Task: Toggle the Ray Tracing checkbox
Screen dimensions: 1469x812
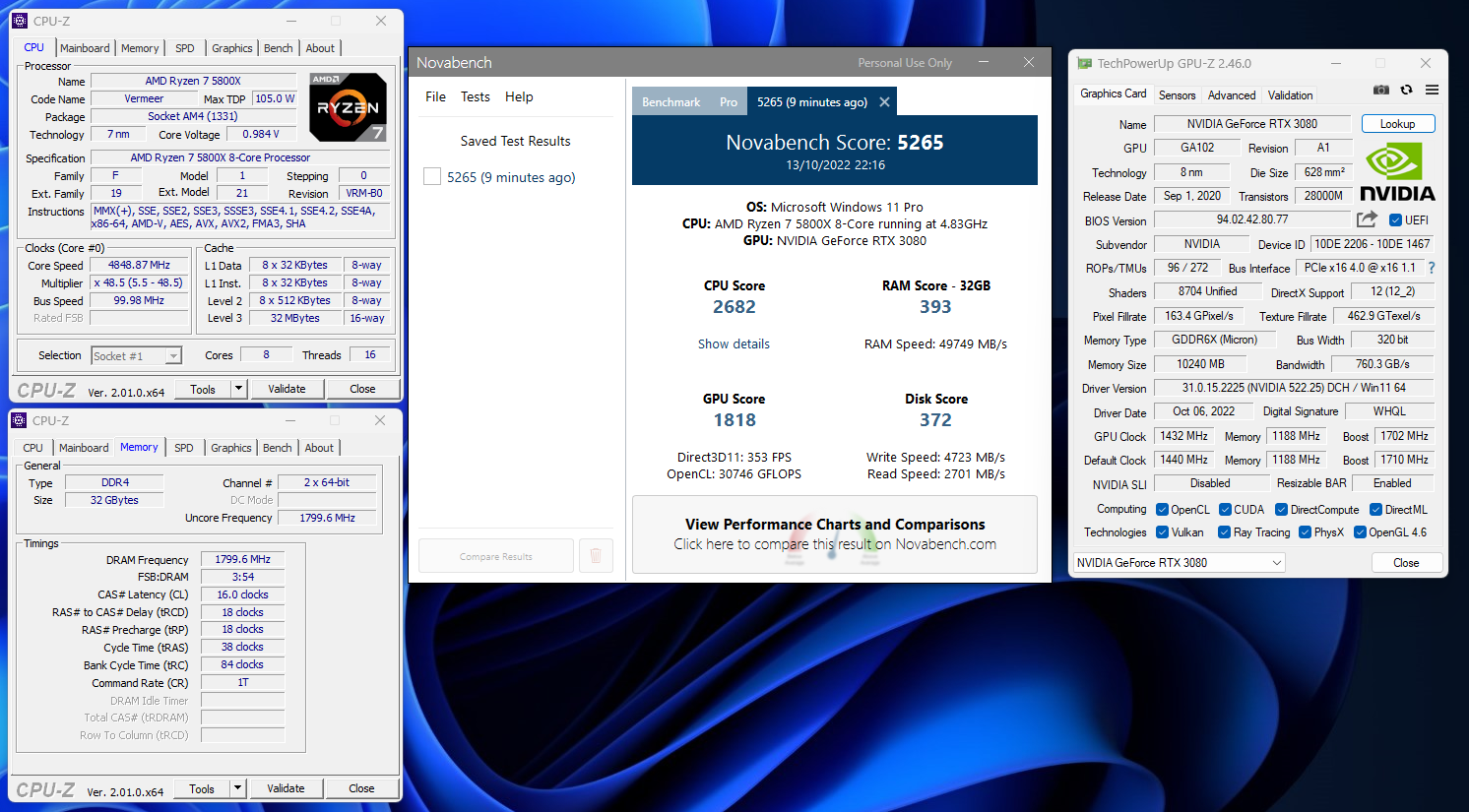Action: coord(1224,532)
